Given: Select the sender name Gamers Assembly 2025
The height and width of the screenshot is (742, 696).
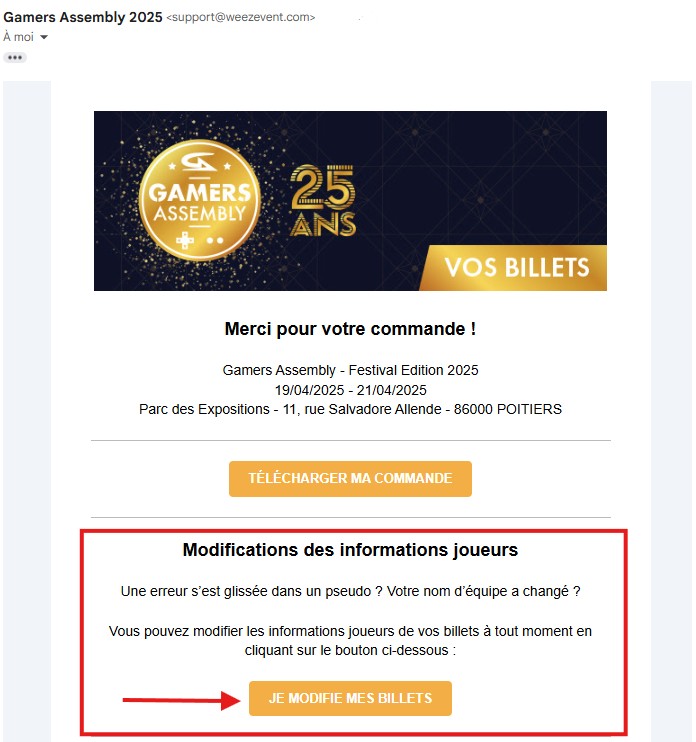Looking at the screenshot, I should (83, 17).
